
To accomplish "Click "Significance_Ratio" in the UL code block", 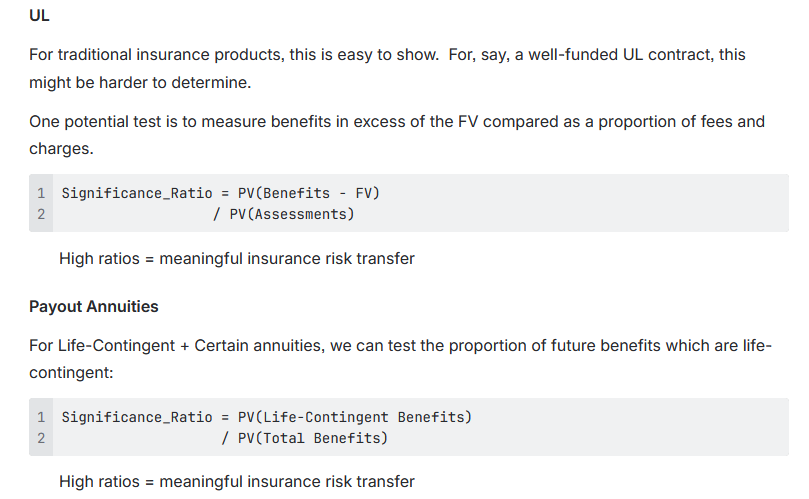I will tap(137, 193).
